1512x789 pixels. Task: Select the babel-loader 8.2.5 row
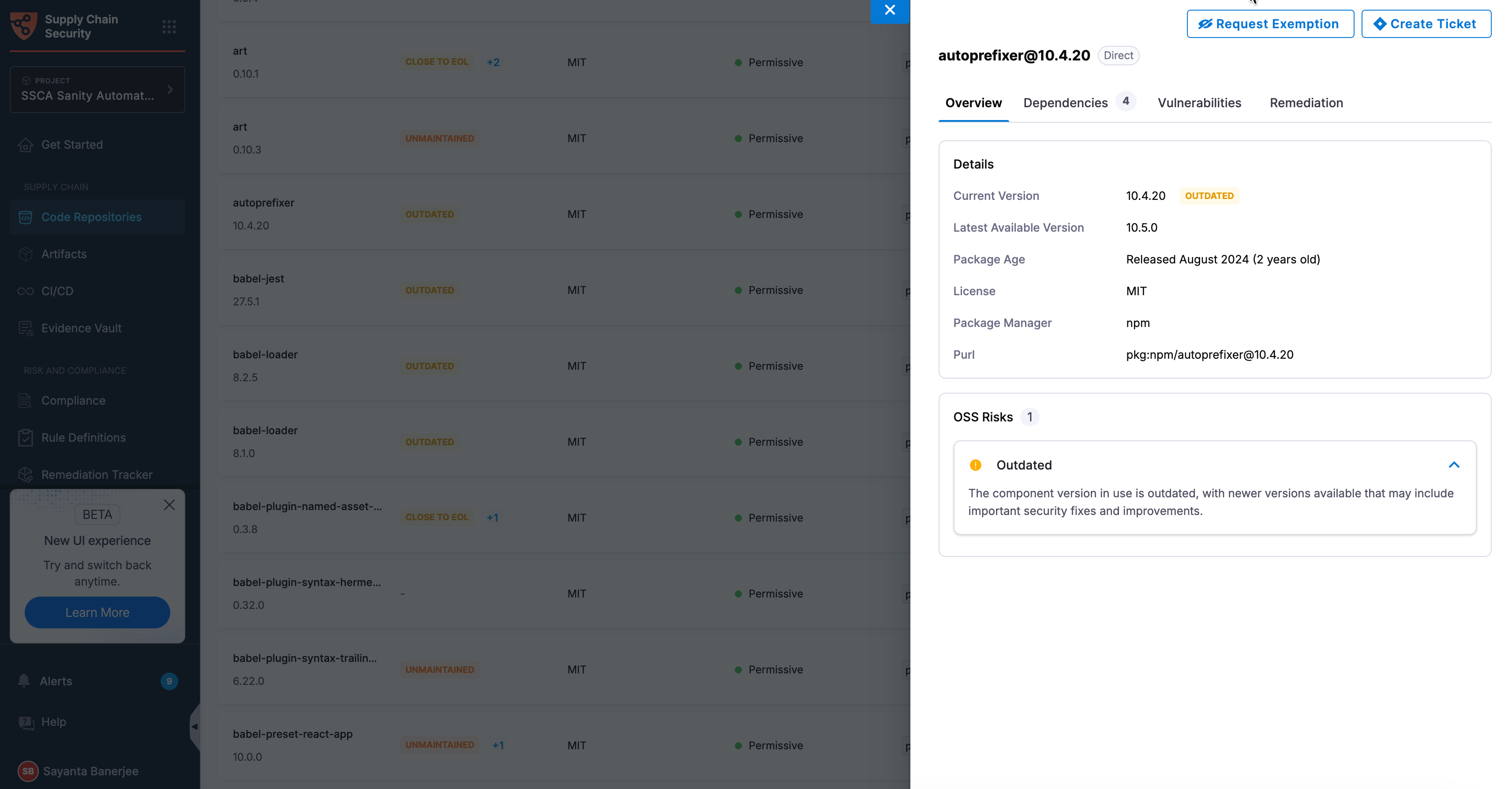[x=565, y=366]
